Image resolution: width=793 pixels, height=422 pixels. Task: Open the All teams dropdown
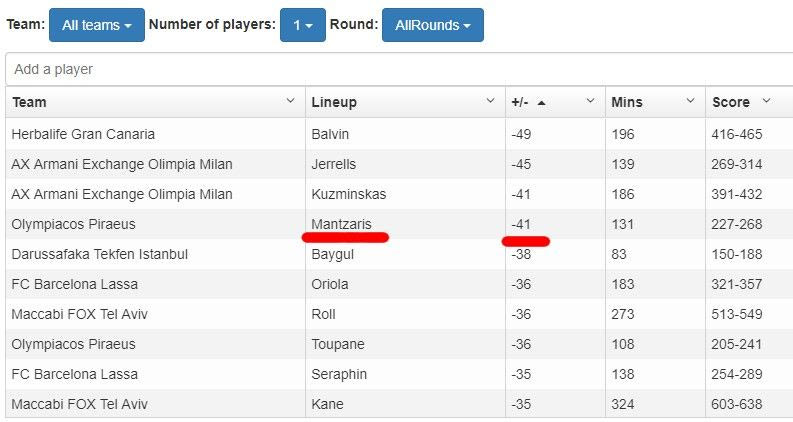[x=96, y=25]
